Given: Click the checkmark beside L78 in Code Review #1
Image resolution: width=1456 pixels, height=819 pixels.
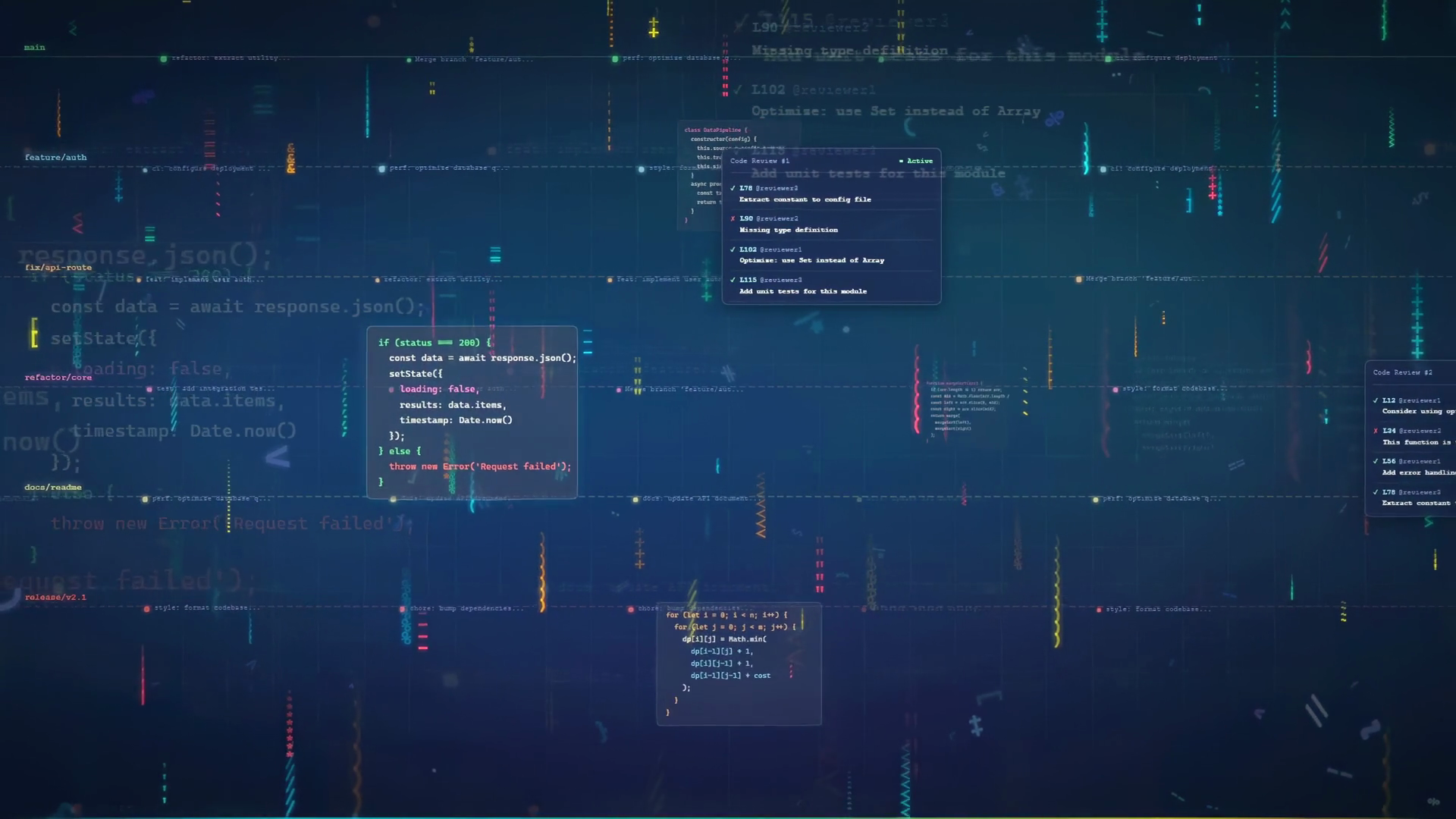Looking at the screenshot, I should [x=733, y=188].
